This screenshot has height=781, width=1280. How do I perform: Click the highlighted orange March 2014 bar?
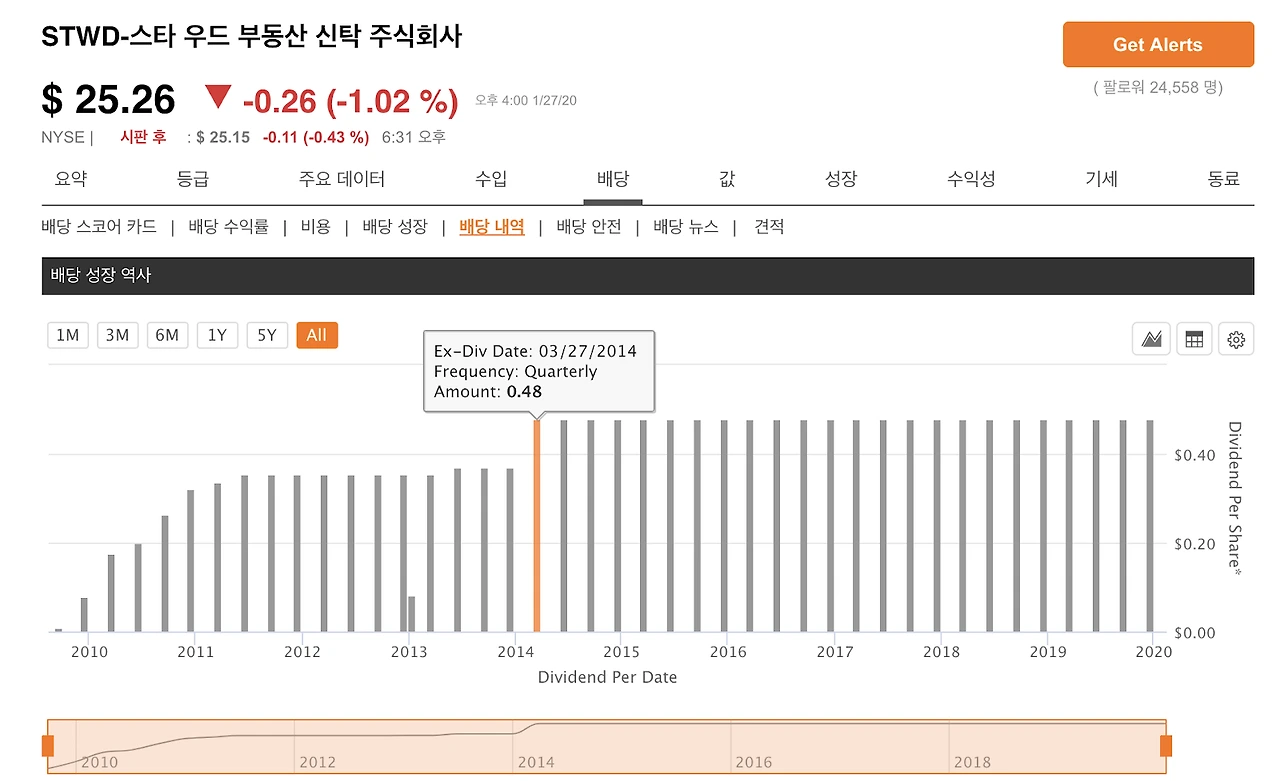(x=537, y=526)
